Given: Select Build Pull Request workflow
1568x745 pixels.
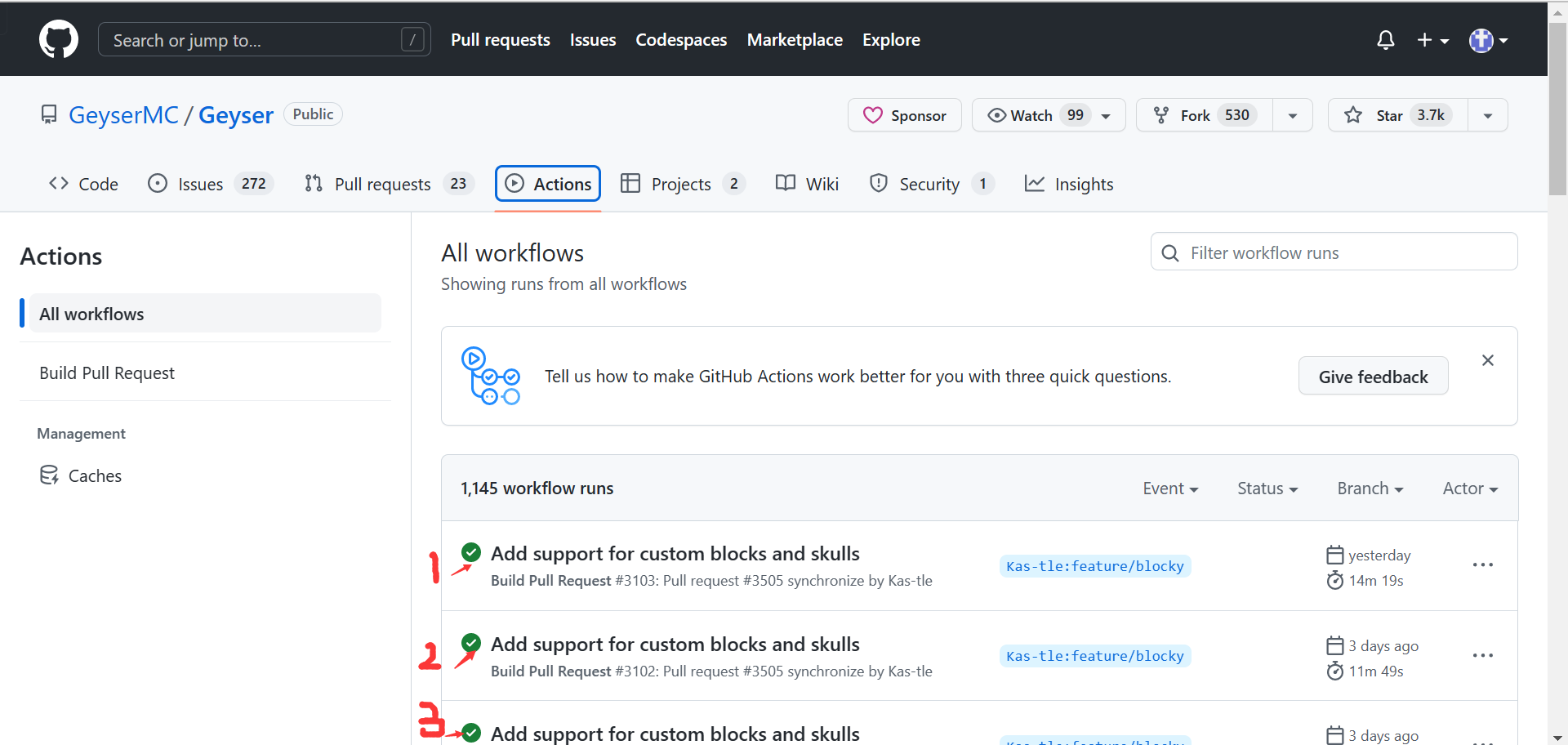Looking at the screenshot, I should pyautogui.click(x=205, y=372).
